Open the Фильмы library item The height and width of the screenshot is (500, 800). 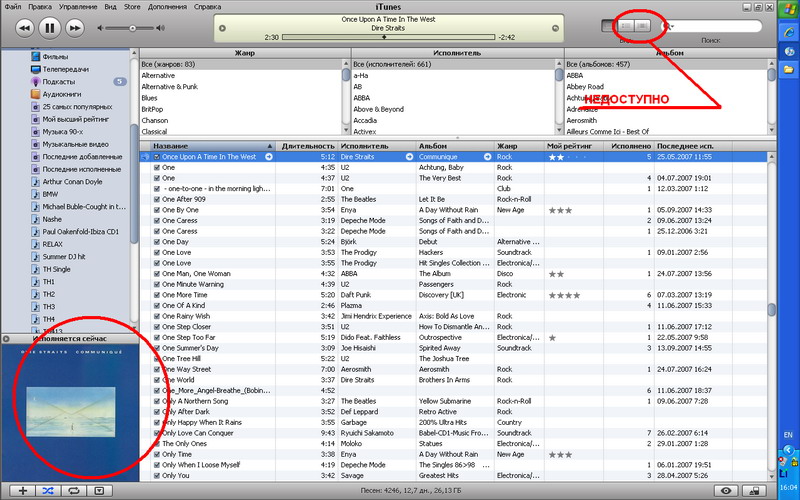click(55, 57)
